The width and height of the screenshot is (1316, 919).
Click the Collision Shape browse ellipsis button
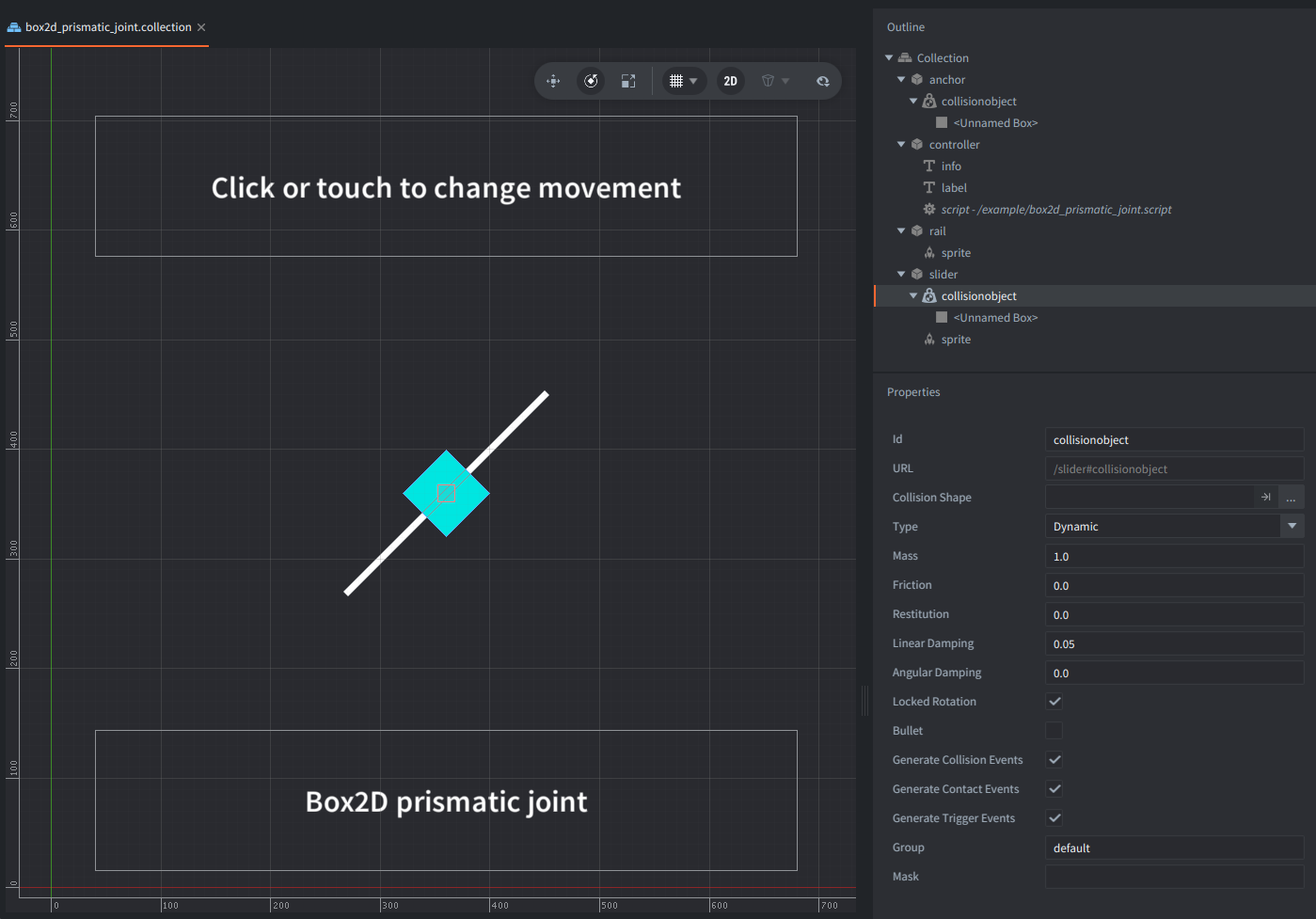[x=1291, y=498]
